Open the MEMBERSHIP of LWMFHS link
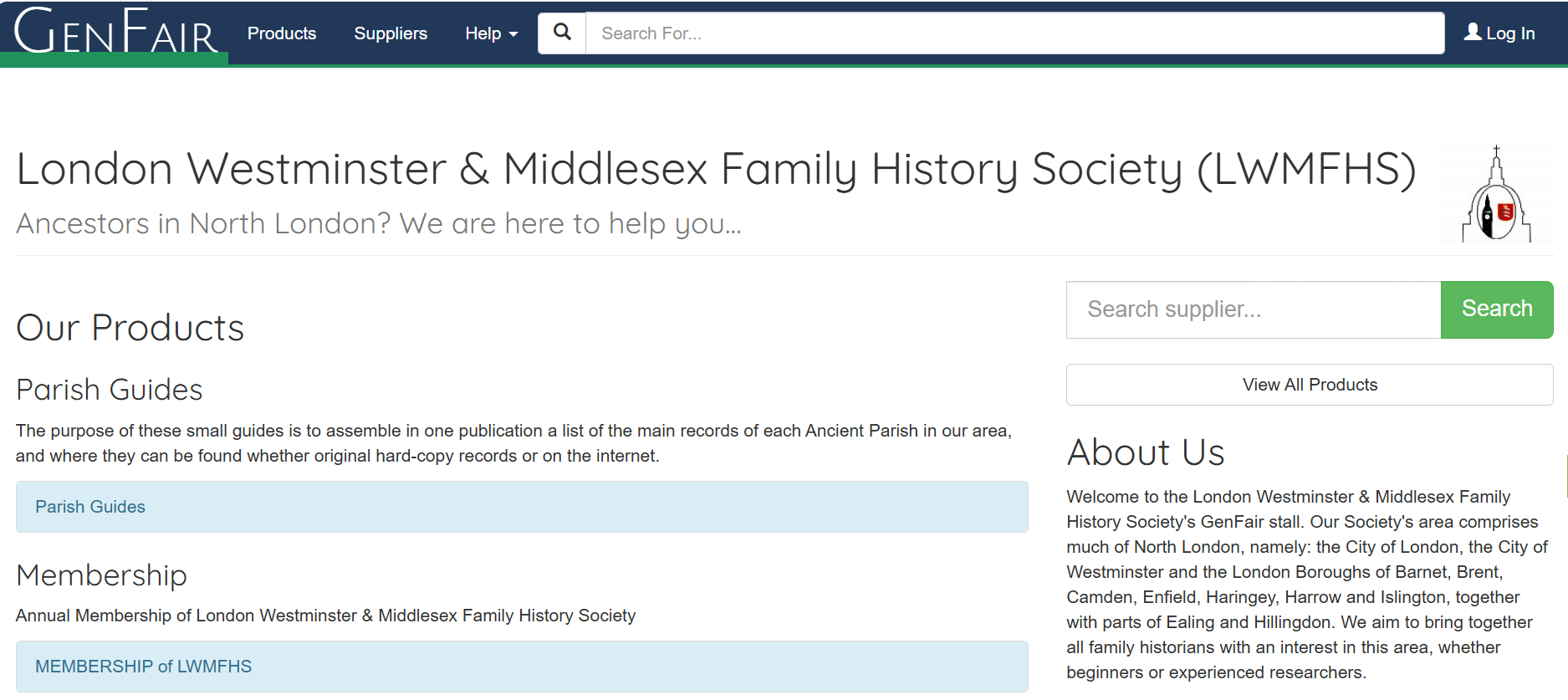 click(x=143, y=667)
